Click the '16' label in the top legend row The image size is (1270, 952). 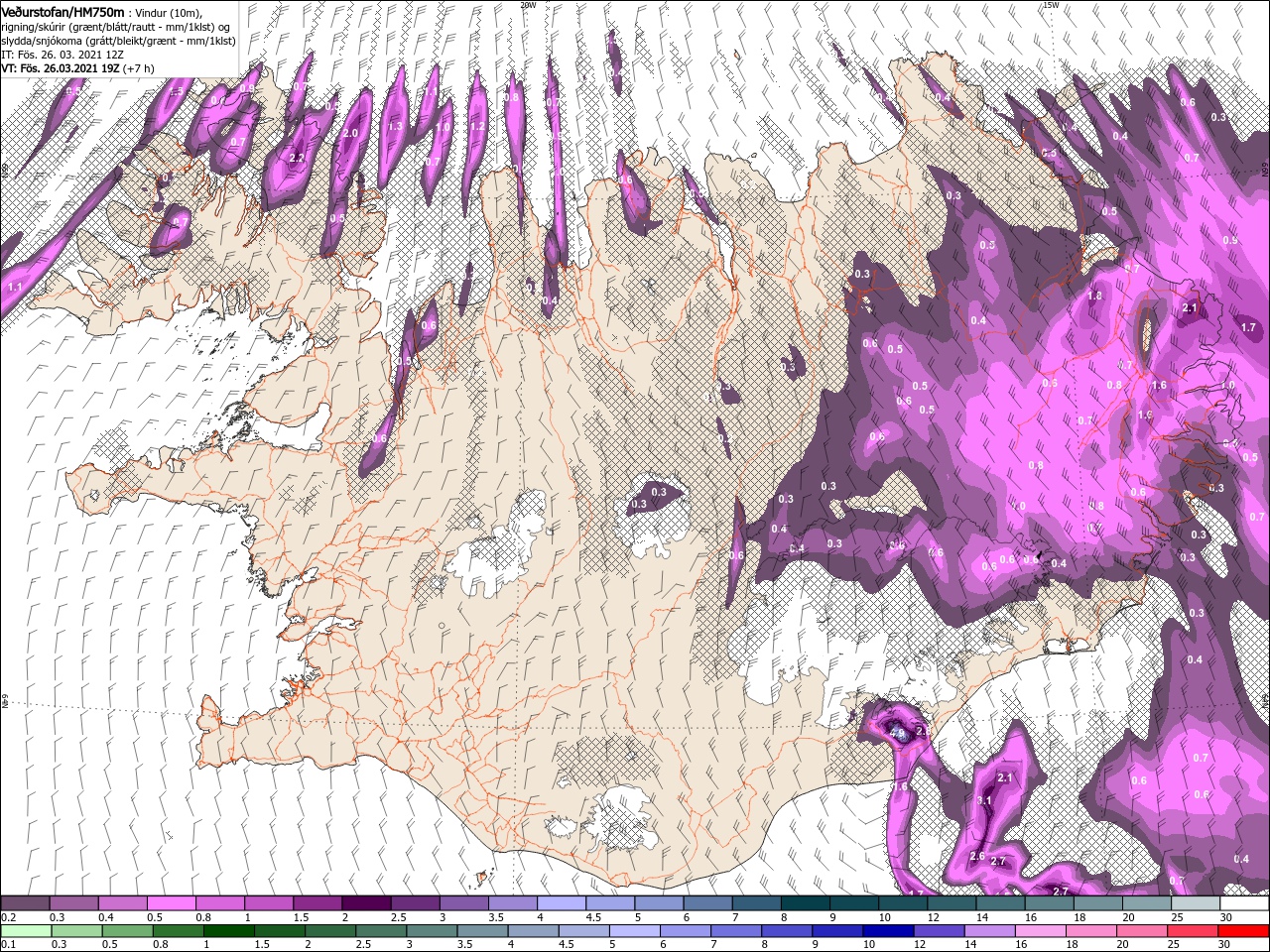pos(1032,918)
